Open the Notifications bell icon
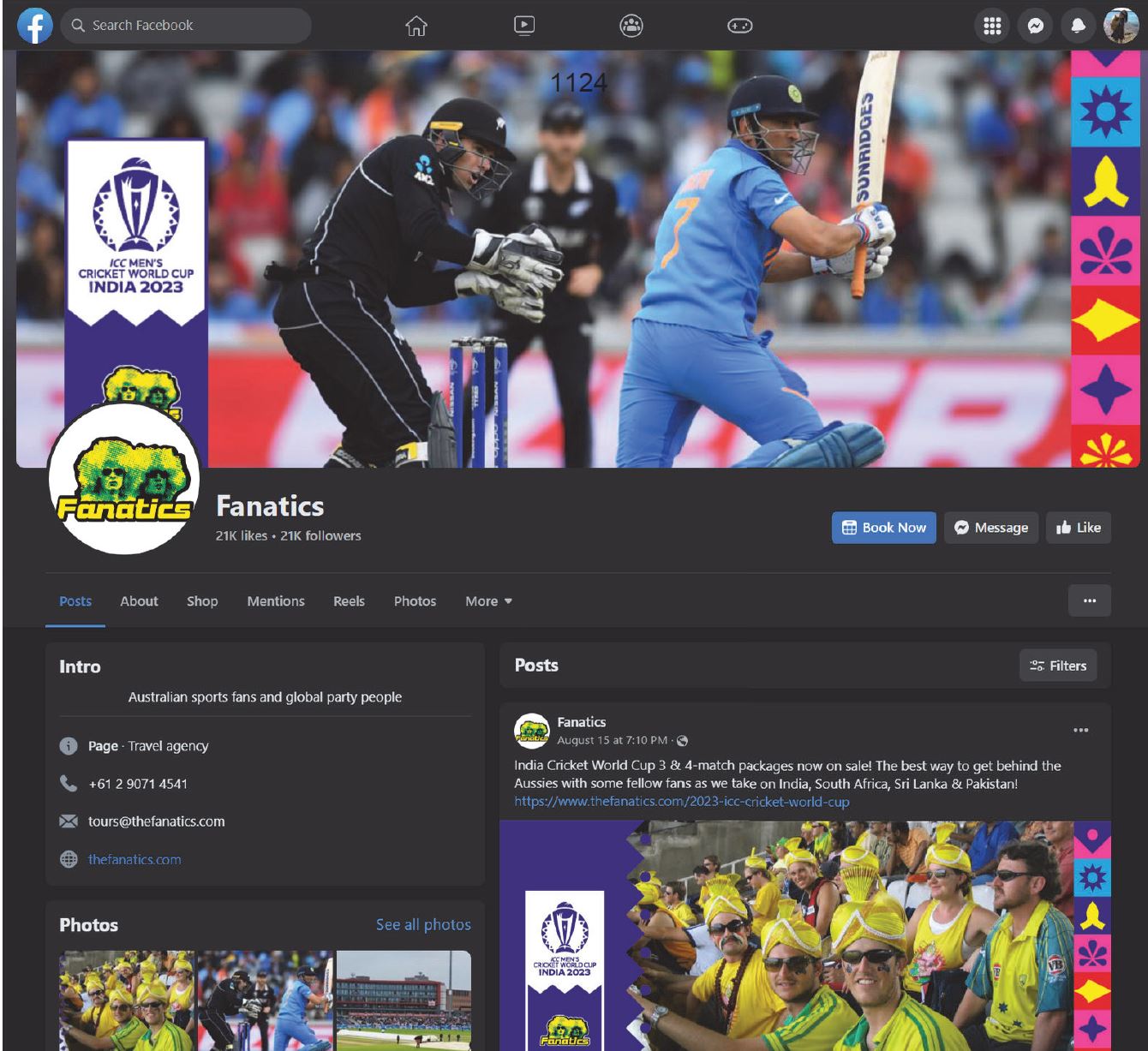 1078,26
